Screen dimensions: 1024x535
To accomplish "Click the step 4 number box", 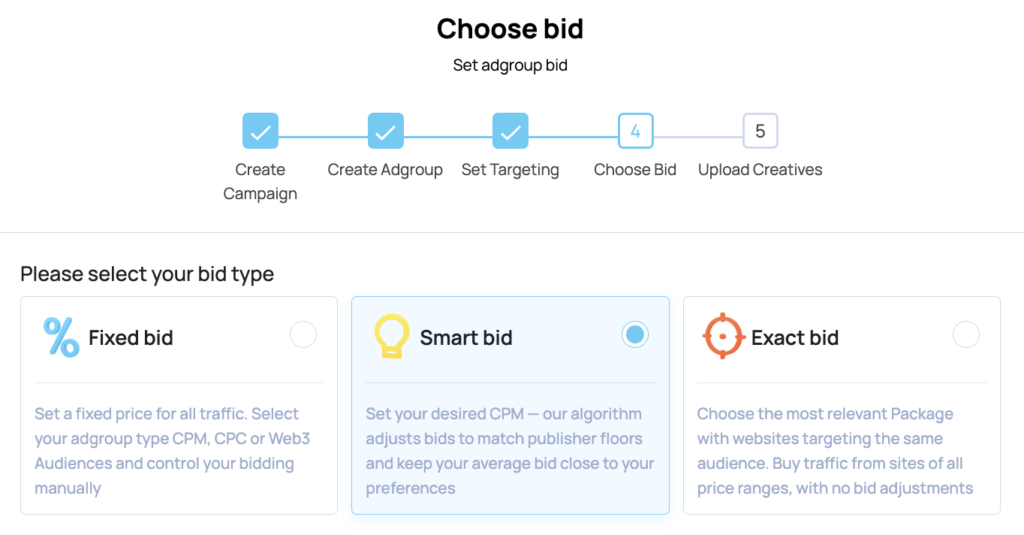I will [x=635, y=131].
